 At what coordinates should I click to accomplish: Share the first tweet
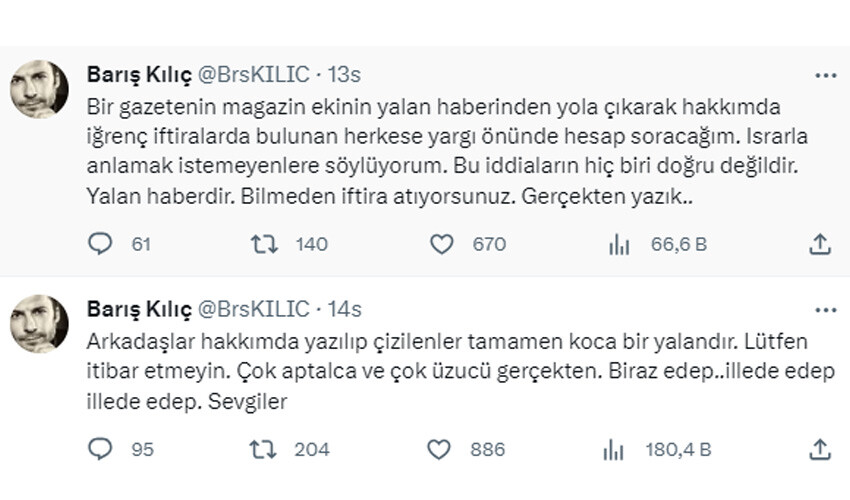point(819,243)
